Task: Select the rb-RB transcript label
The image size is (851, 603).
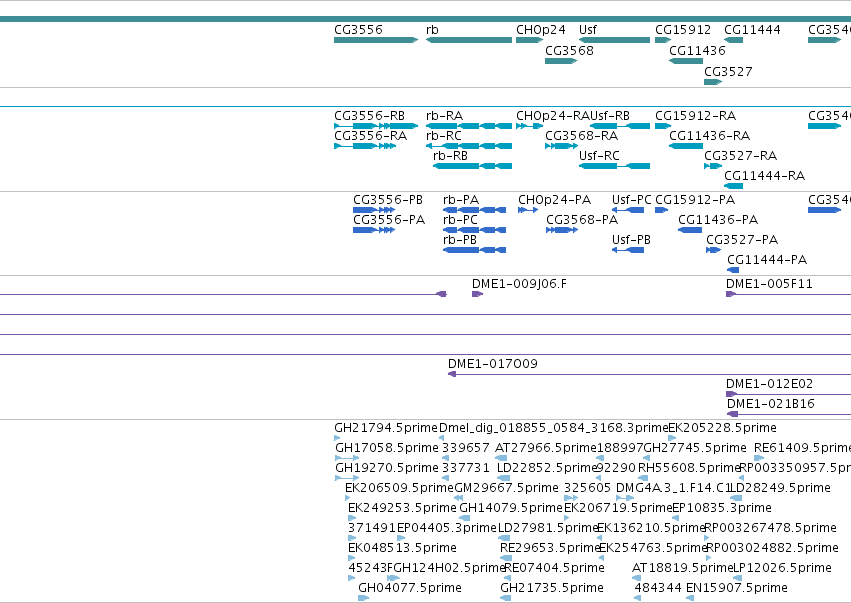Action: pyautogui.click(x=450, y=156)
